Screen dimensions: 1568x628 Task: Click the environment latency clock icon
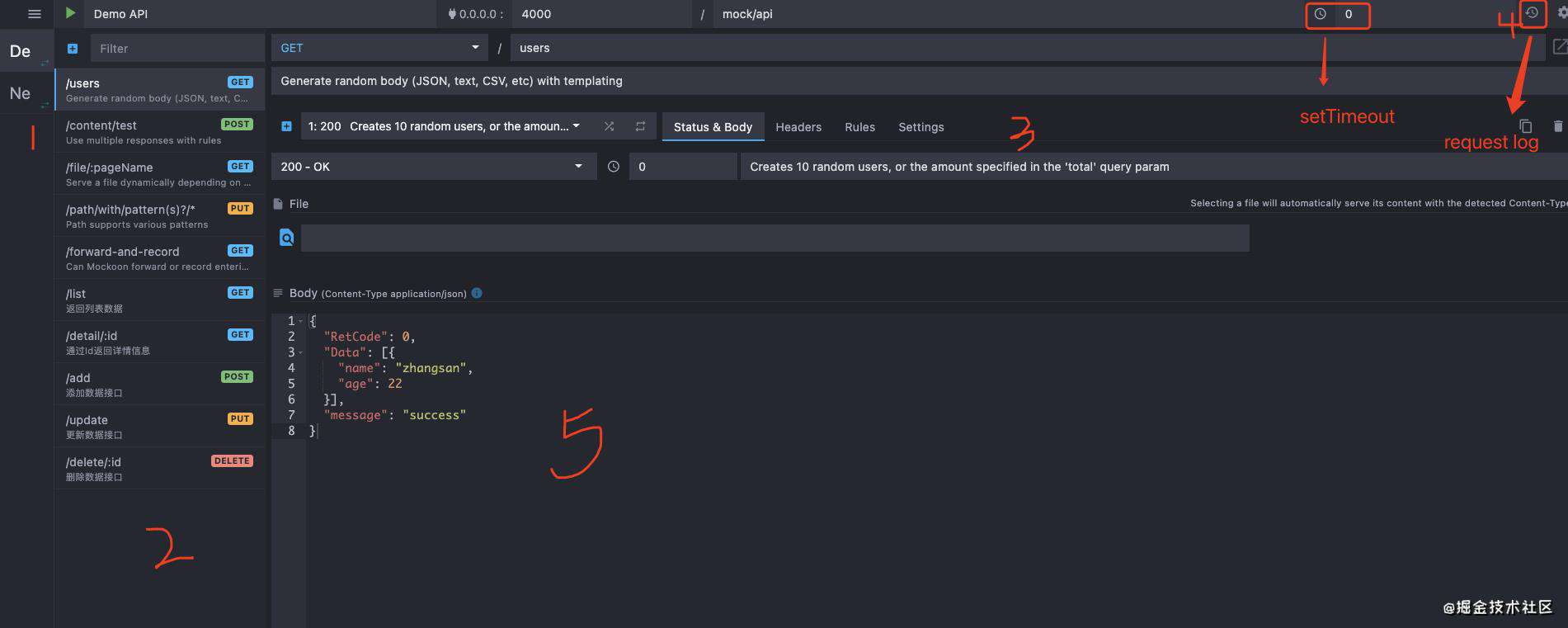point(1320,14)
